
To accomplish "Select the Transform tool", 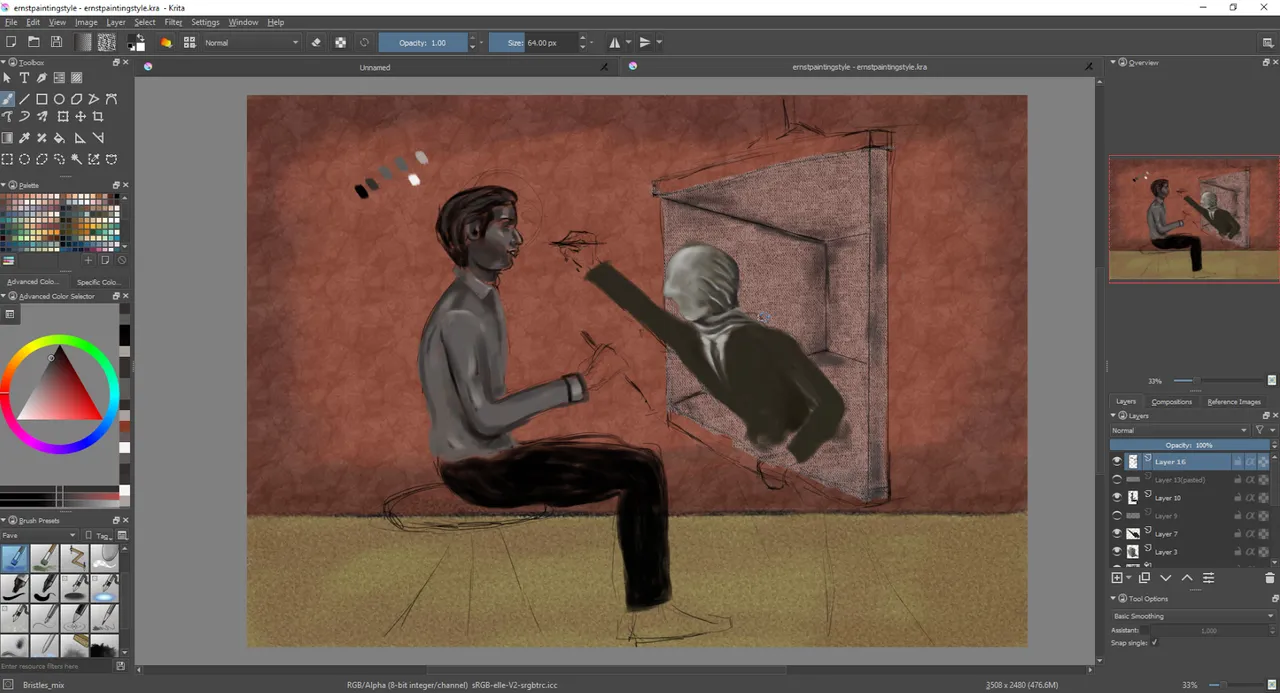I will point(62,117).
